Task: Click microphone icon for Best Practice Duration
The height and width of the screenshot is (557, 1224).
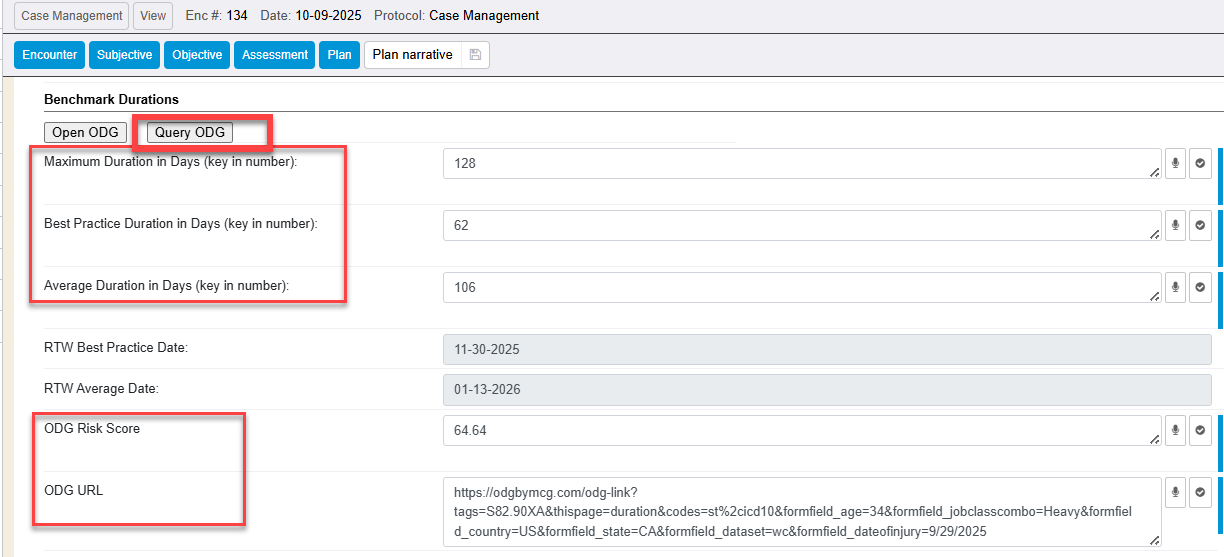Action: pos(1175,225)
